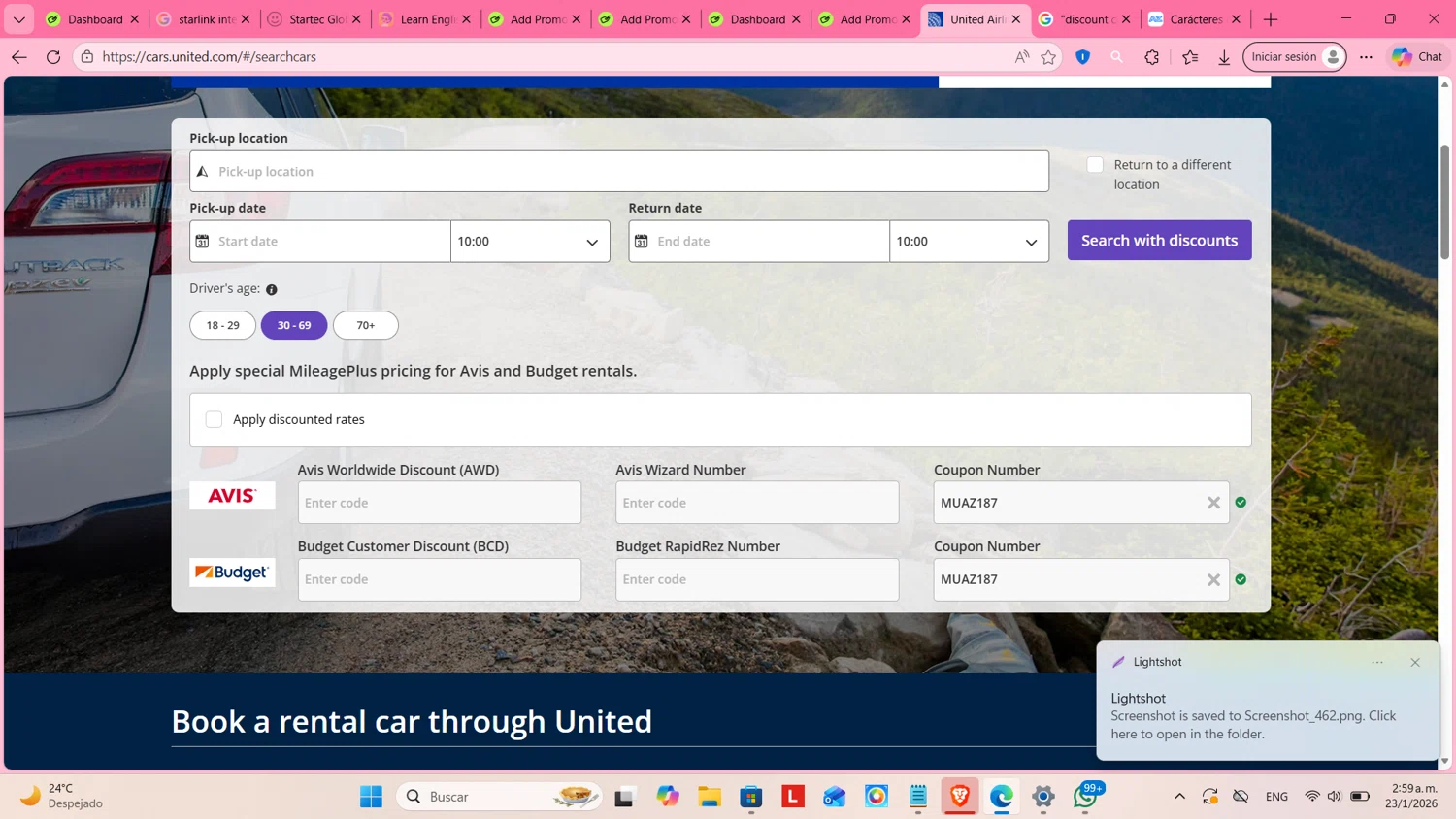
Task: Open Task View taskbar icon
Action: [x=624, y=797]
